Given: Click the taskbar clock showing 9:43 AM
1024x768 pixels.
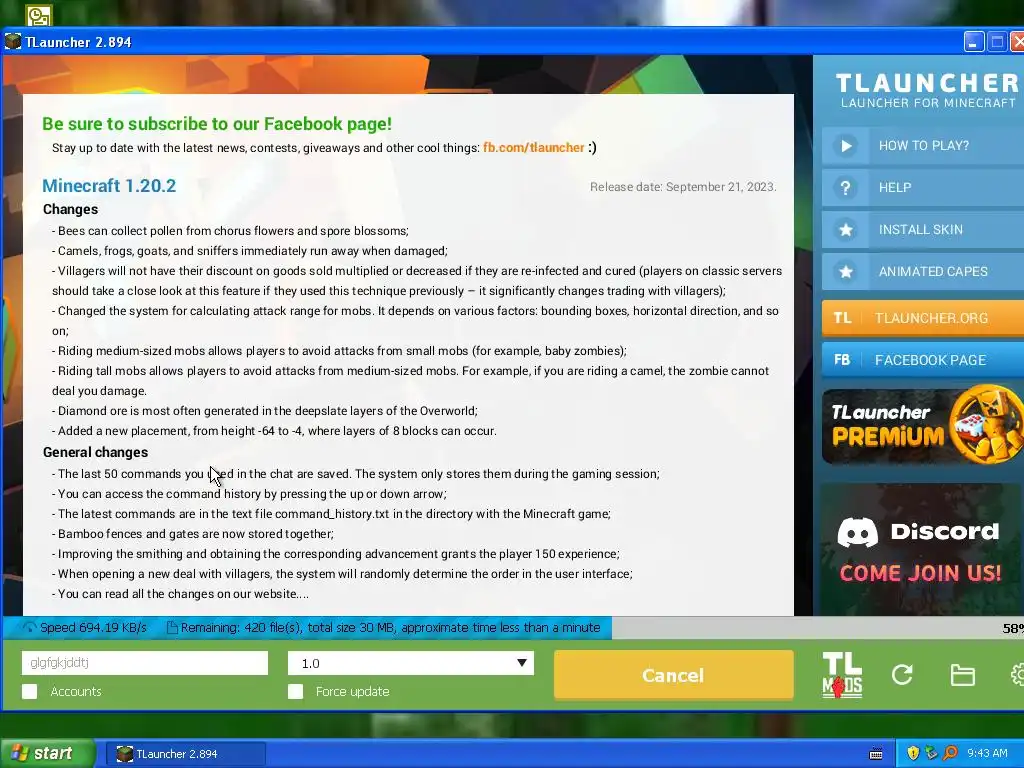Looking at the screenshot, I should tap(987, 754).
